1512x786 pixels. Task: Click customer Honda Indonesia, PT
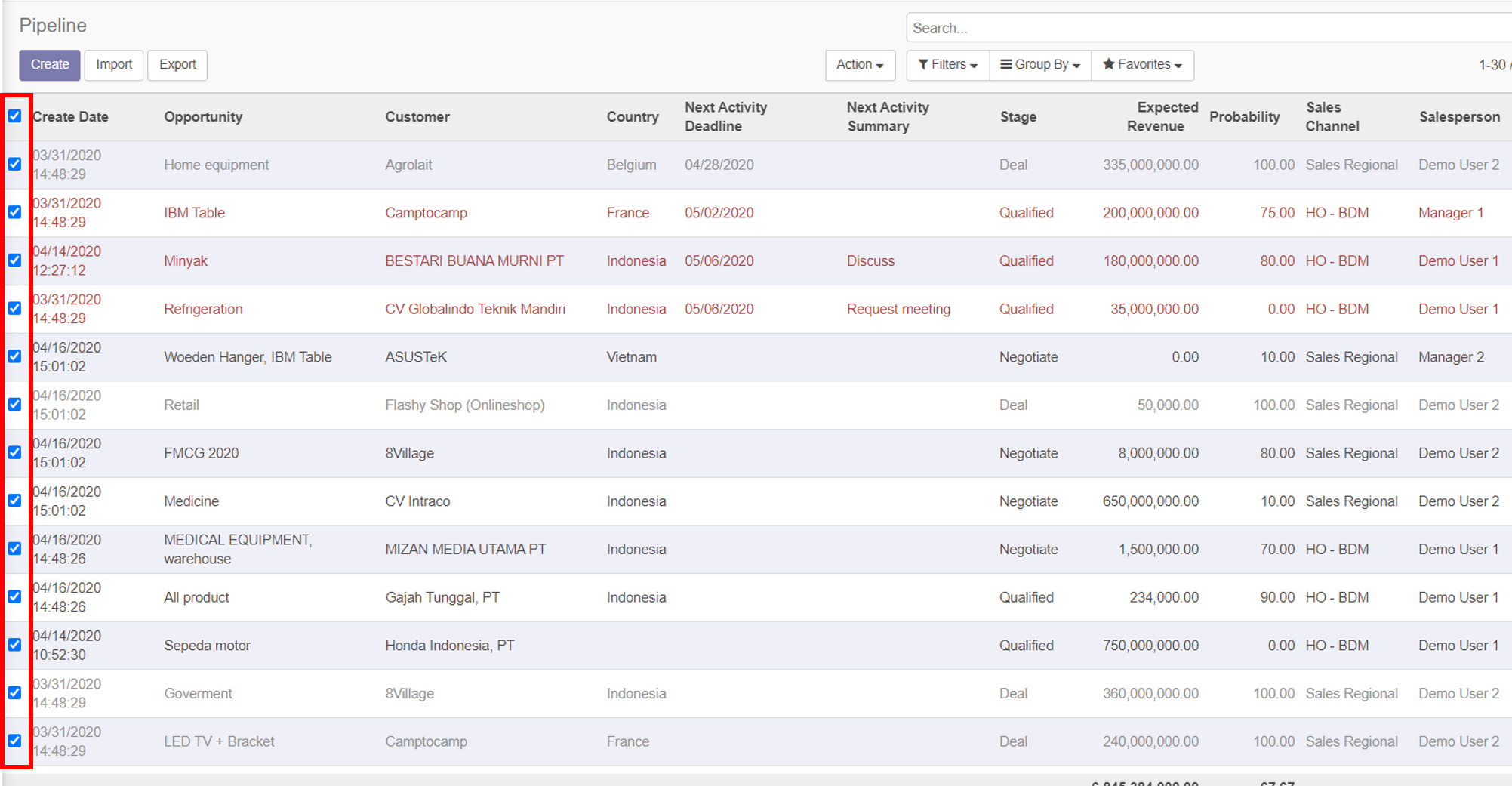pos(449,646)
